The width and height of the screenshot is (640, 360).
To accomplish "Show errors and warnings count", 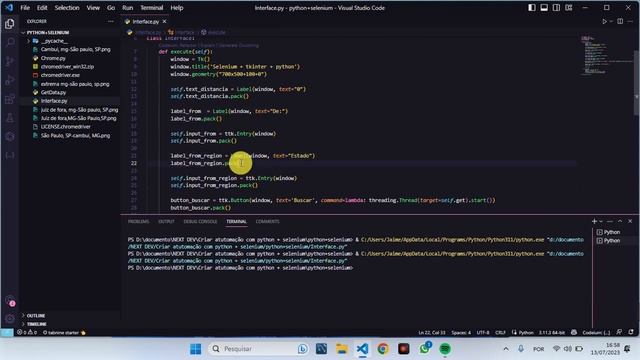I will [27, 333].
